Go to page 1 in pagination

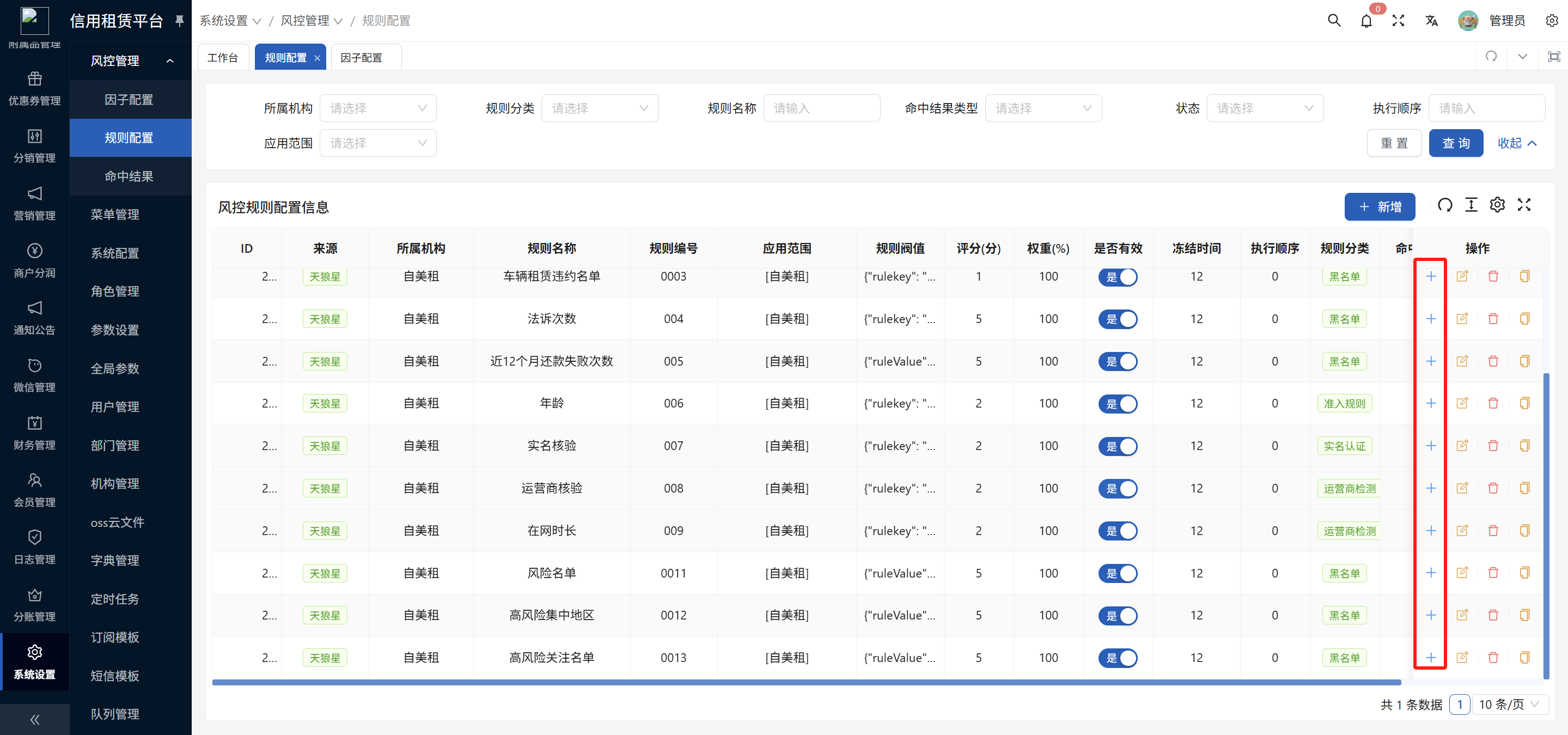click(1459, 704)
